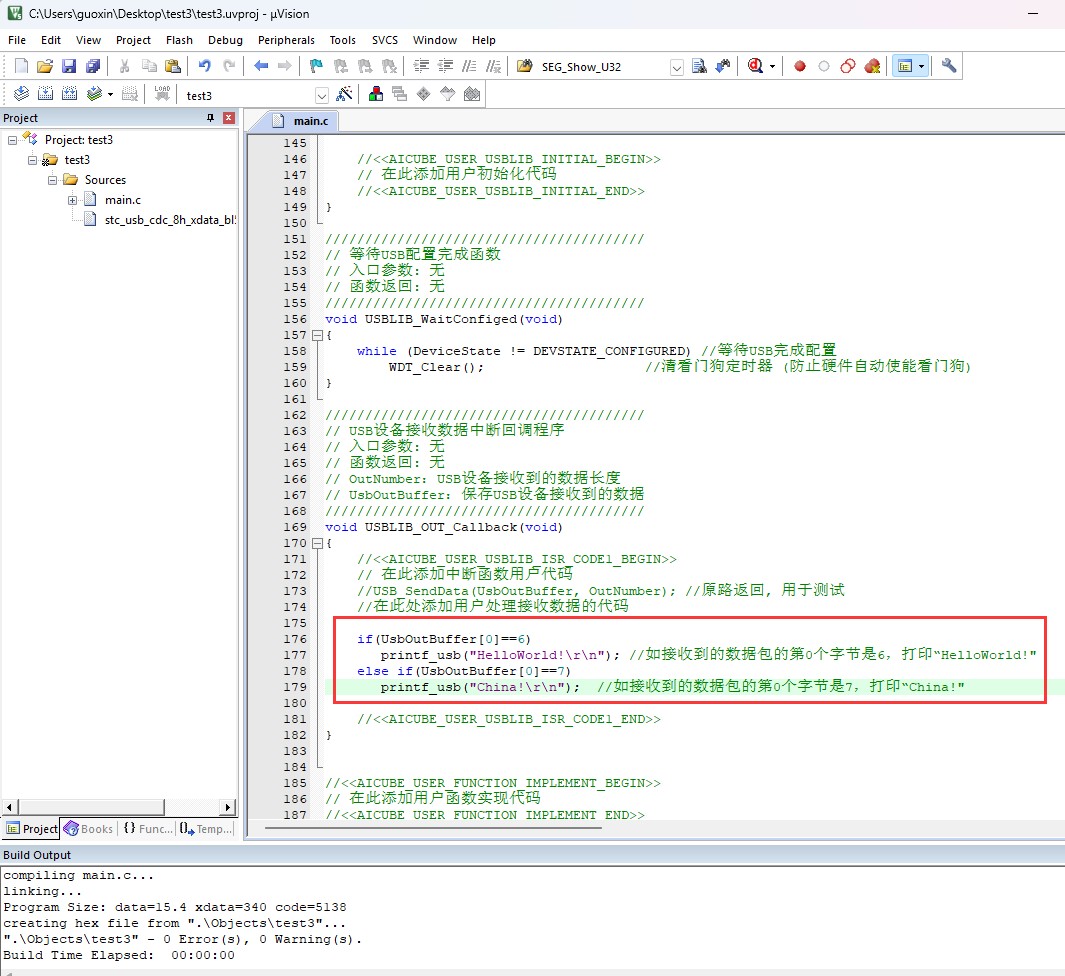Click the editor horizontal scrollbar thumb
The width and height of the screenshot is (1065, 976).
click(433, 828)
